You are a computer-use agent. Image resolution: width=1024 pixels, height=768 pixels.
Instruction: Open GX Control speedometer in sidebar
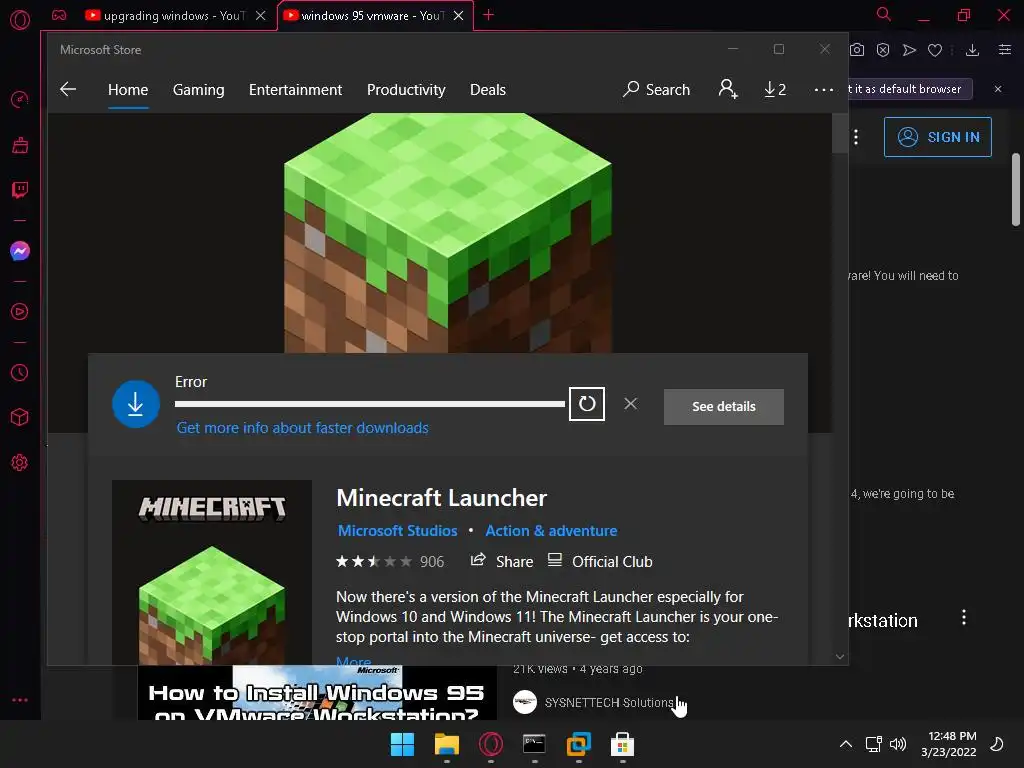pyautogui.click(x=20, y=100)
